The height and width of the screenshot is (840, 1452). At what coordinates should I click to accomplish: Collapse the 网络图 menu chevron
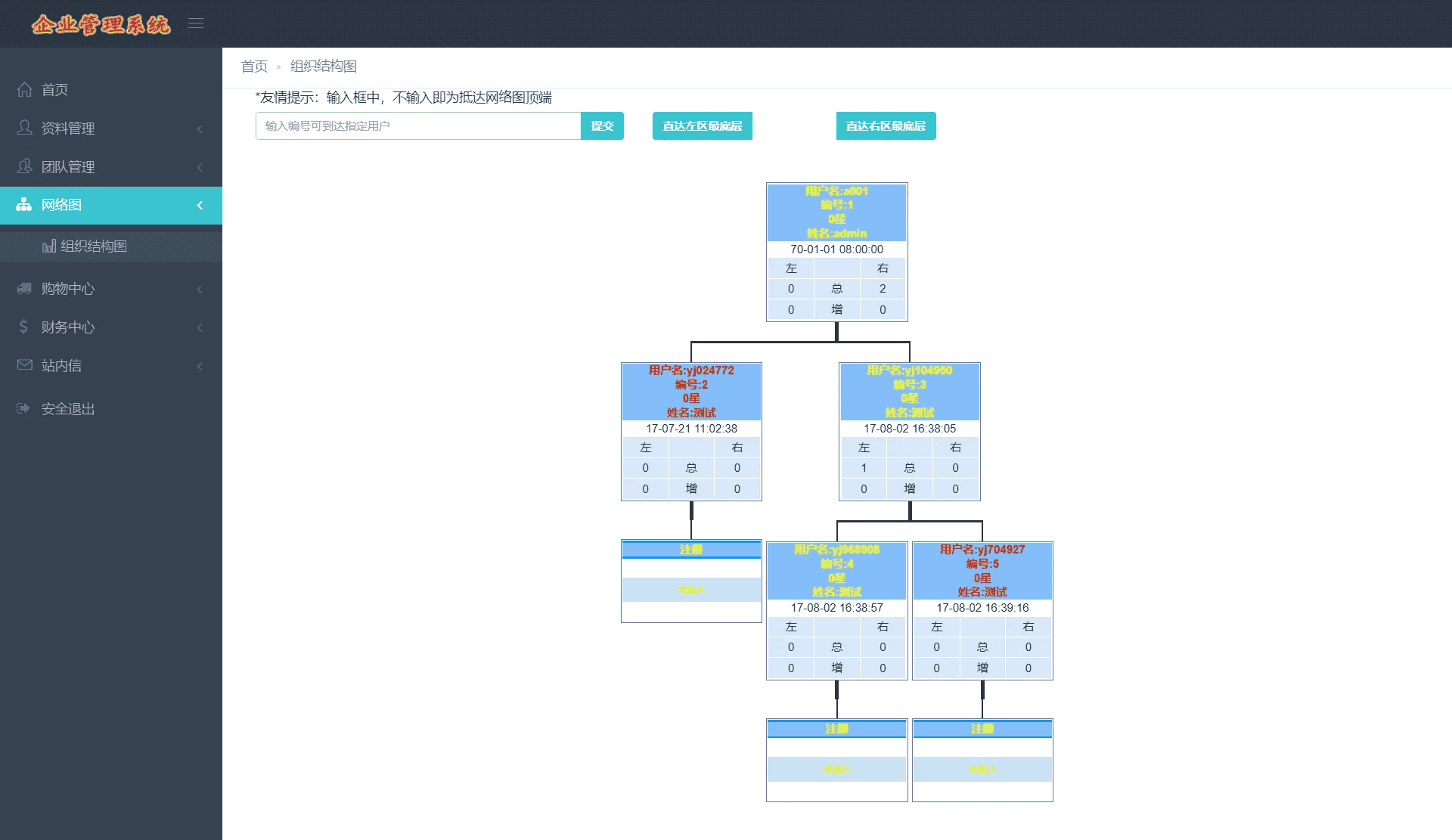[200, 205]
